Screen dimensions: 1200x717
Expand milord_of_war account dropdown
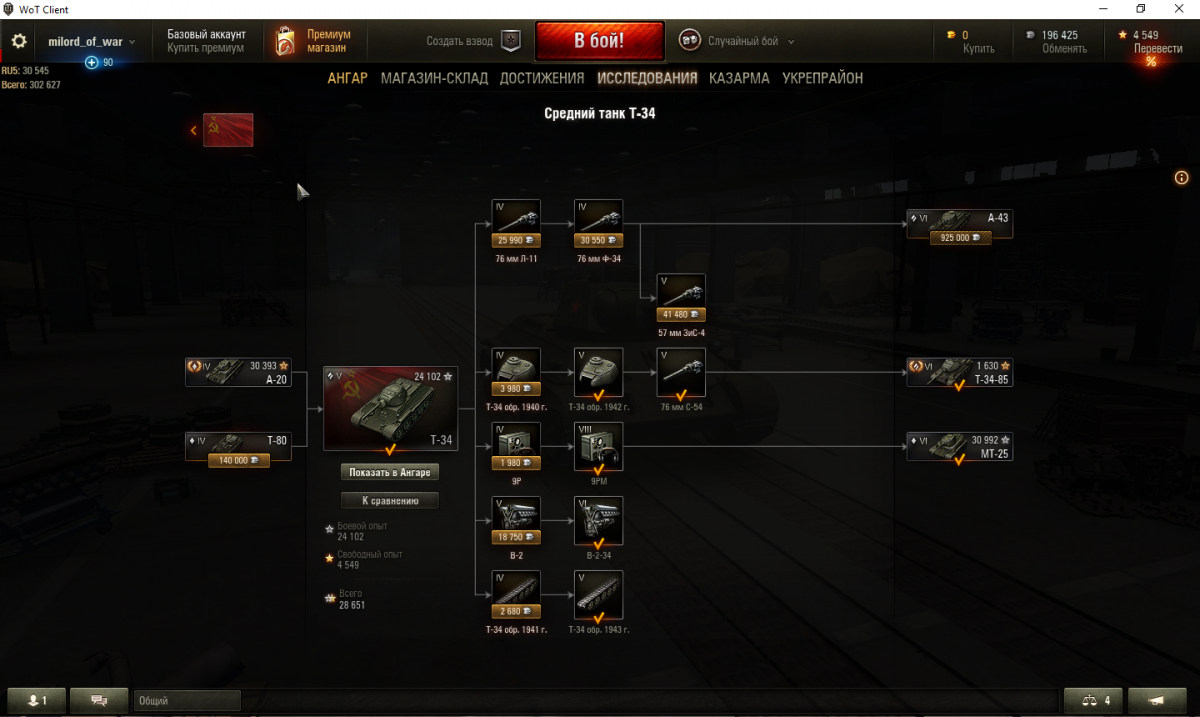click(92, 42)
